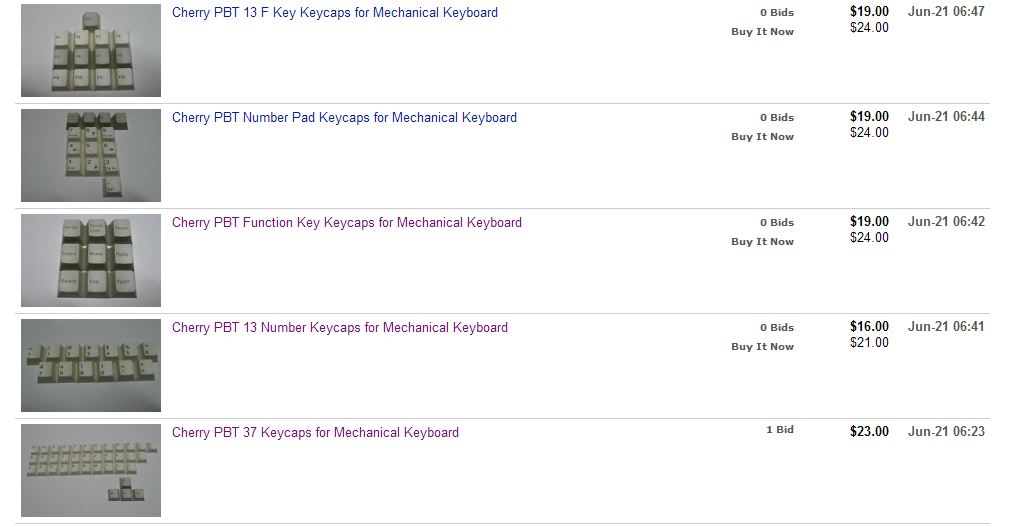Image resolution: width=1024 pixels, height=527 pixels.
Task: Click the $16.00 bid price for Number keycaps
Action: coord(869,327)
